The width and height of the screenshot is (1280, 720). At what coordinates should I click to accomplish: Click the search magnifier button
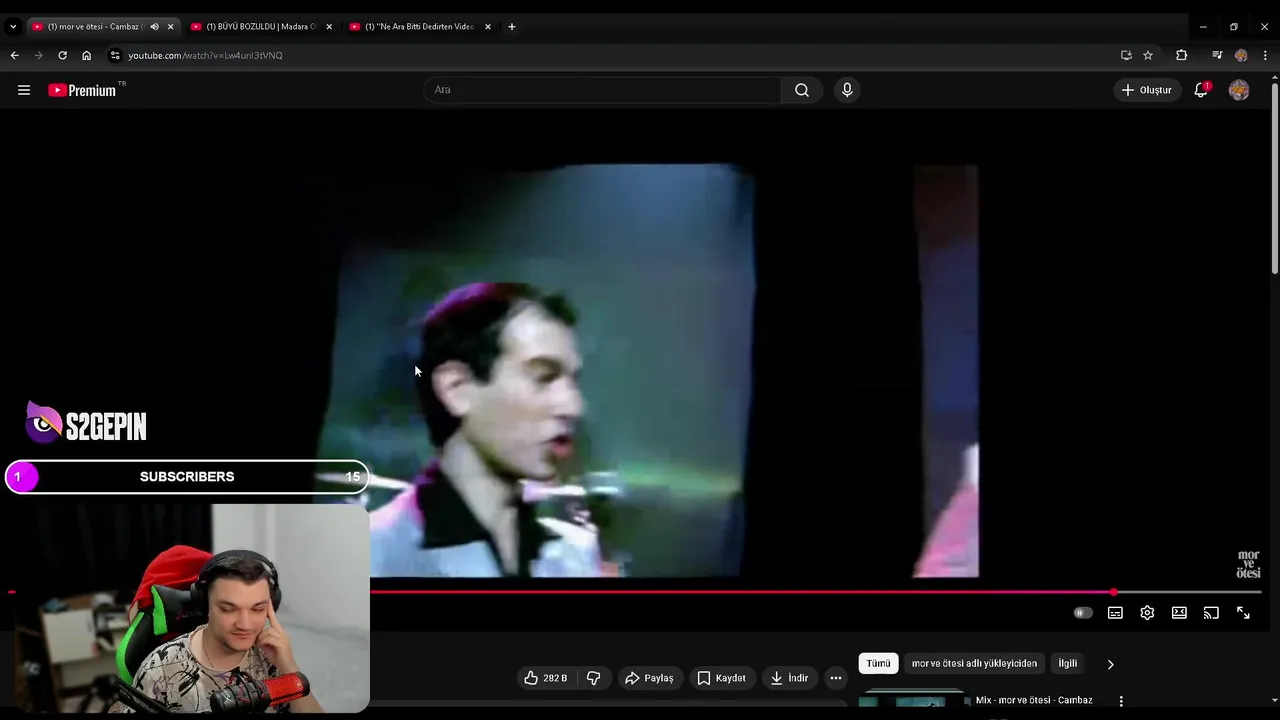point(802,90)
